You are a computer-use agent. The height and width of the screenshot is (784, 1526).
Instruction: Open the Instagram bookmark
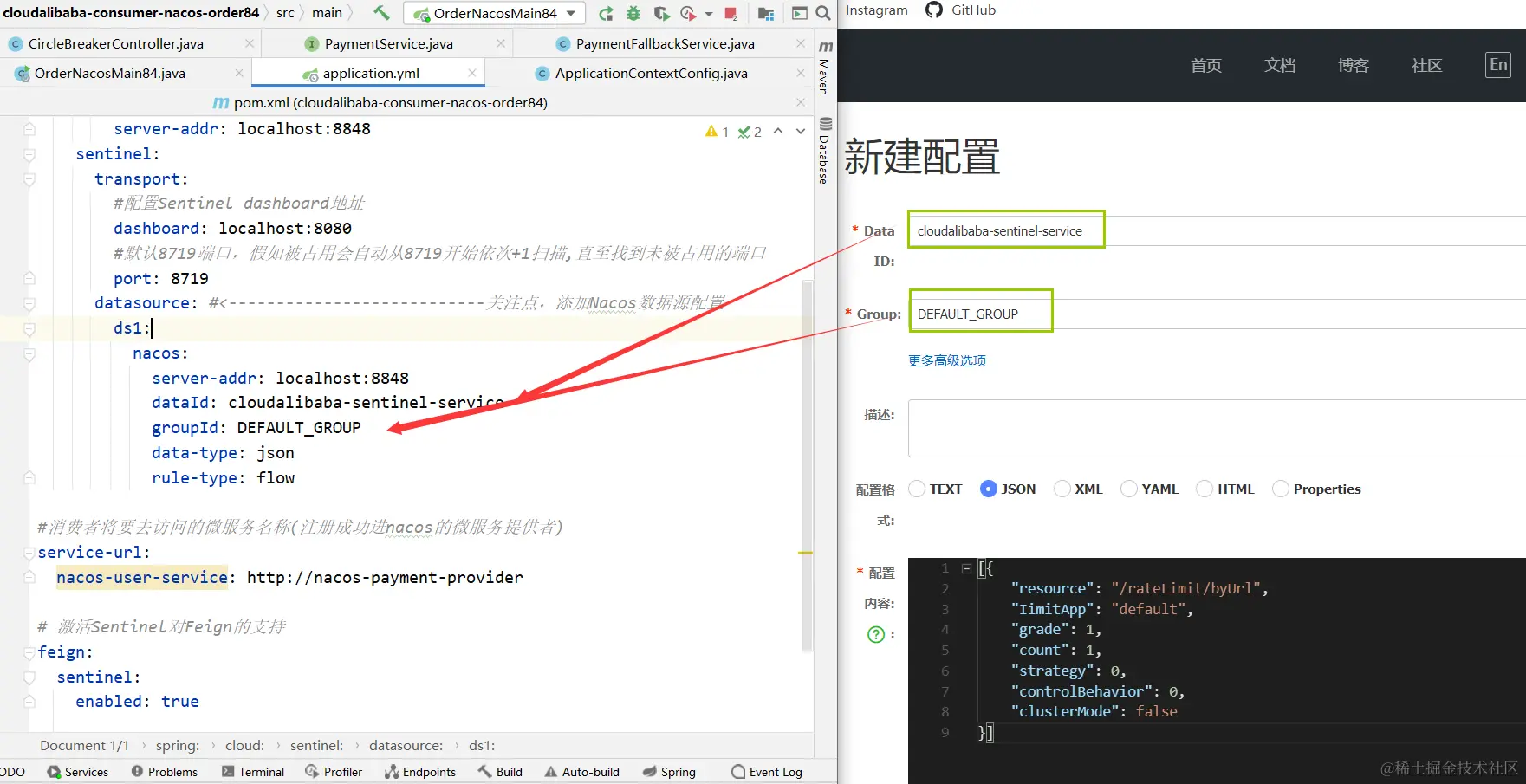876,10
